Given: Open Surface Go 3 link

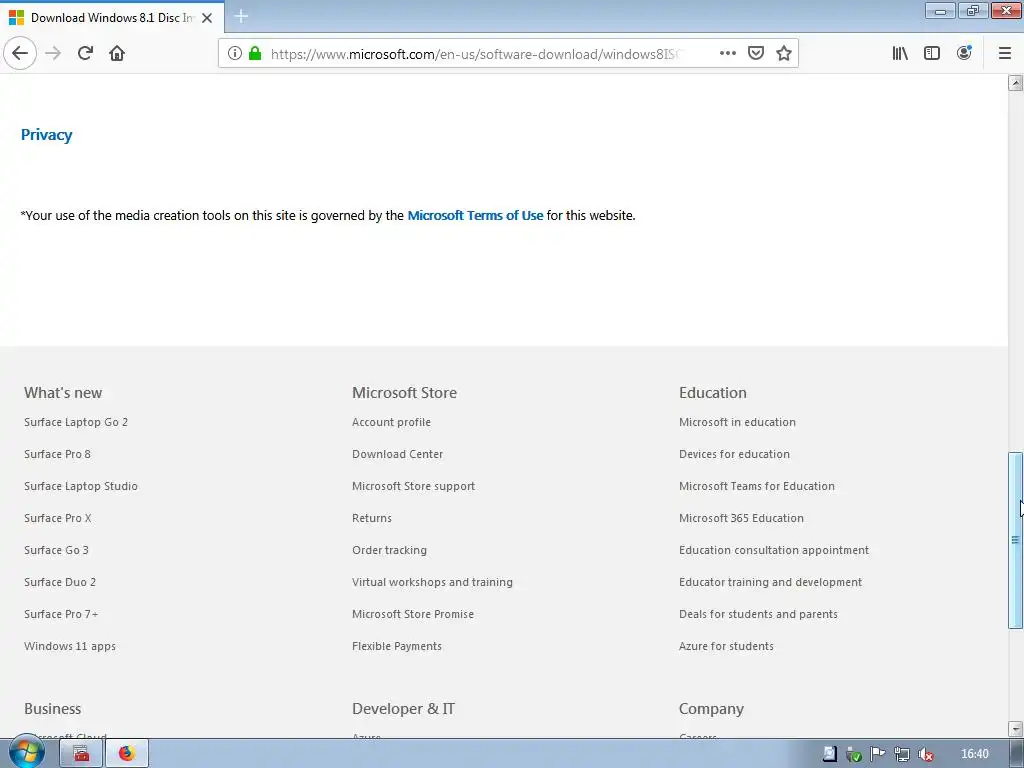Looking at the screenshot, I should (x=56, y=550).
